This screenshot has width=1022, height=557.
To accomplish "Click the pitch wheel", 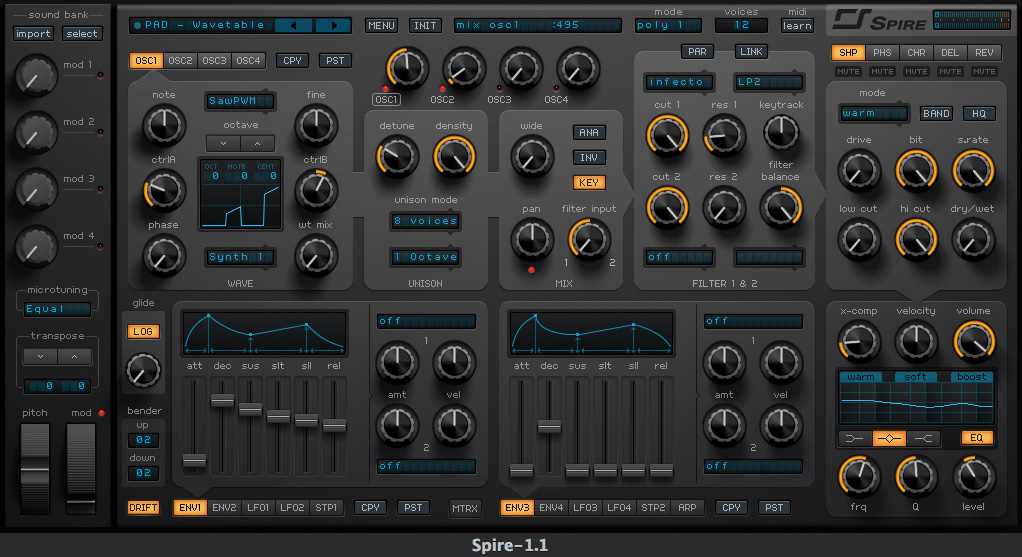I will (35, 469).
